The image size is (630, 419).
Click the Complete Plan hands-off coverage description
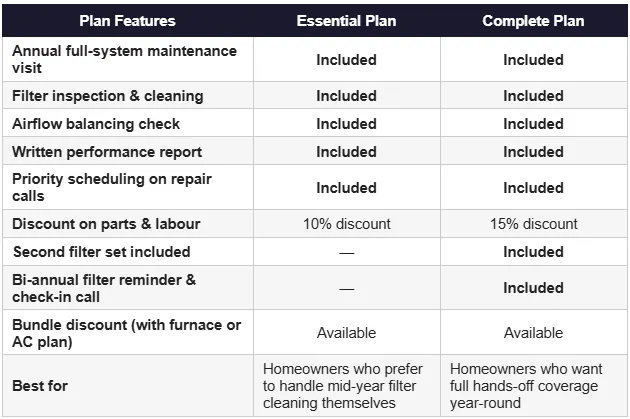(526, 386)
